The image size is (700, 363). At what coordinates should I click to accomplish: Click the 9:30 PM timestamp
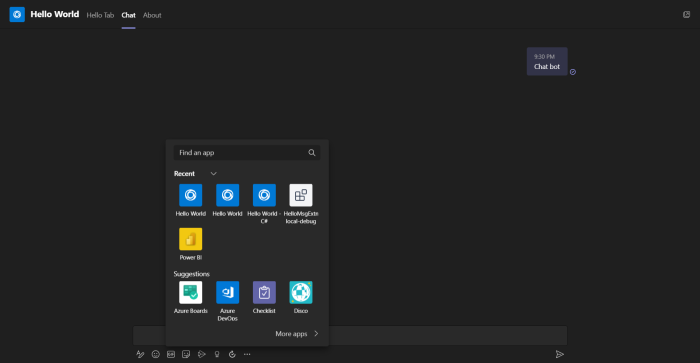click(x=544, y=57)
